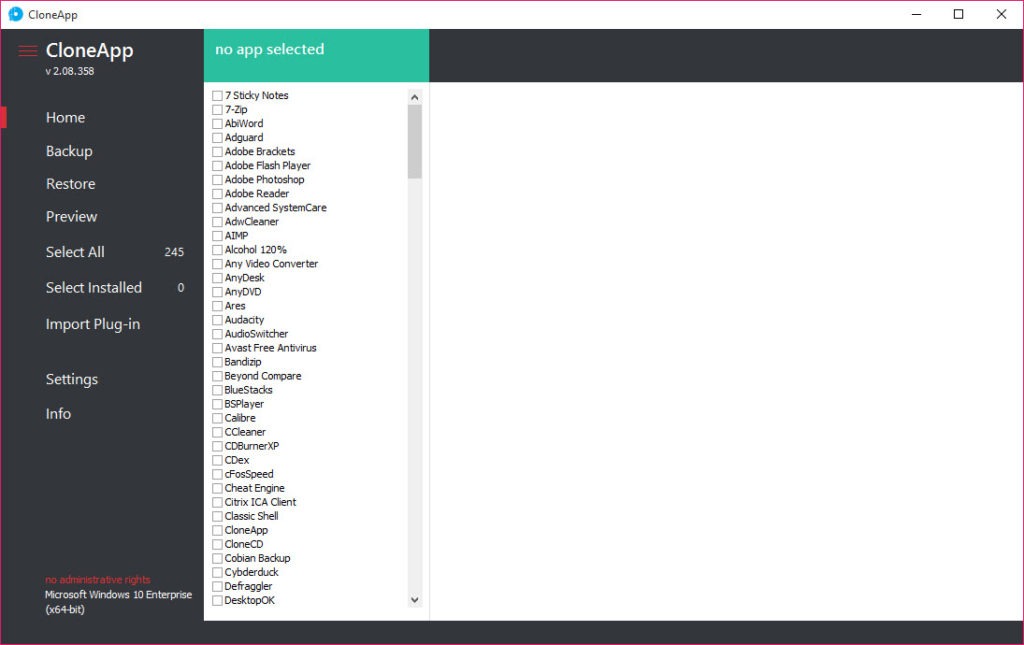Check the Citrix ICA Client checkbox
1024x645 pixels.
(217, 503)
